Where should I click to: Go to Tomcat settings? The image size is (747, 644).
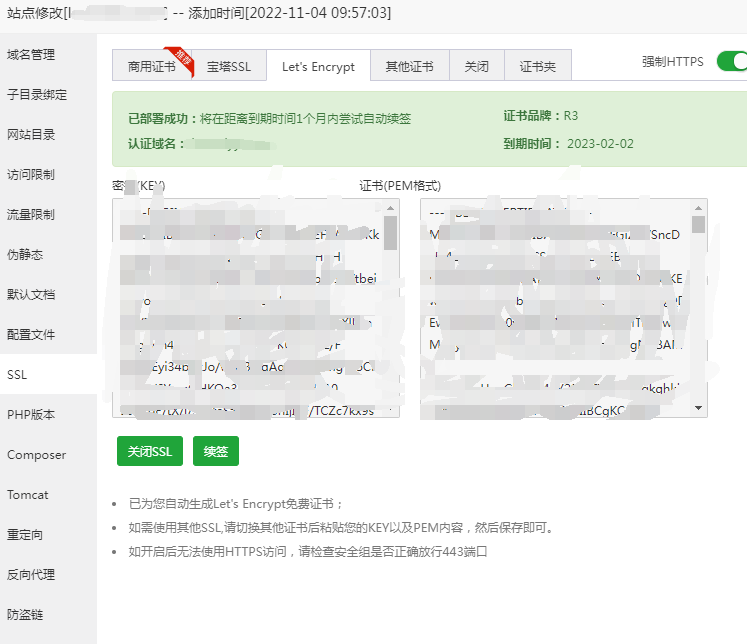click(28, 495)
